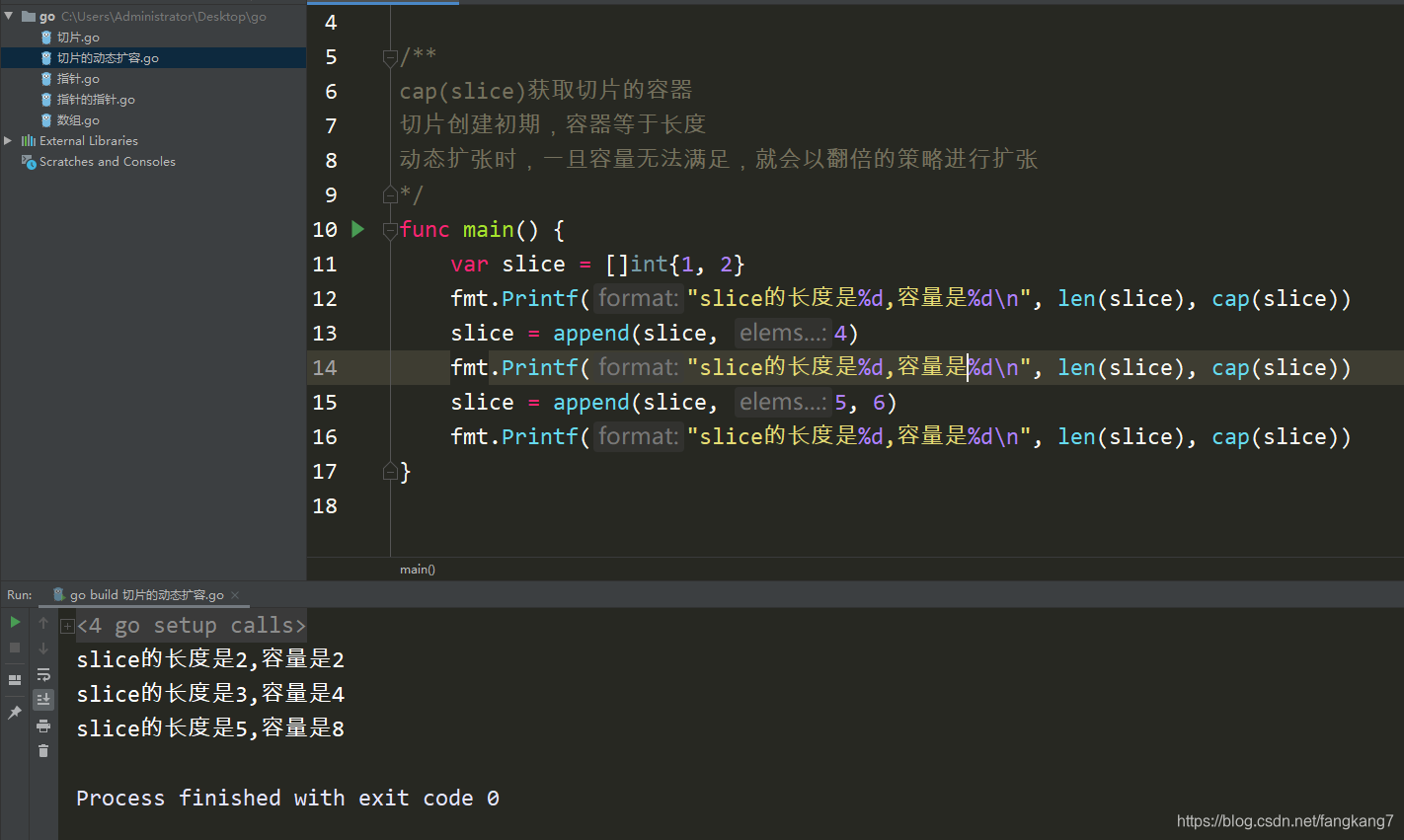The image size is (1404, 840).
Task: Pin the Run tab with pin icon
Action: pos(15,712)
